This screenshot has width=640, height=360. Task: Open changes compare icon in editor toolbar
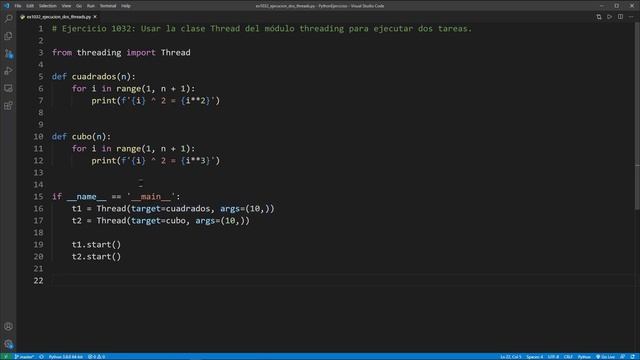click(599, 17)
